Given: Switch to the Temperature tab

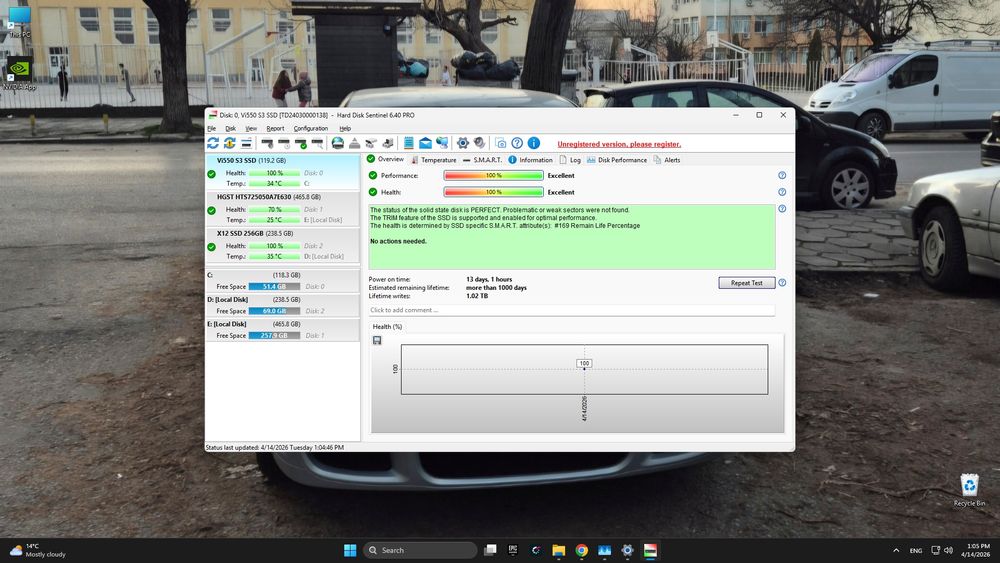Looking at the screenshot, I should pyautogui.click(x=434, y=160).
